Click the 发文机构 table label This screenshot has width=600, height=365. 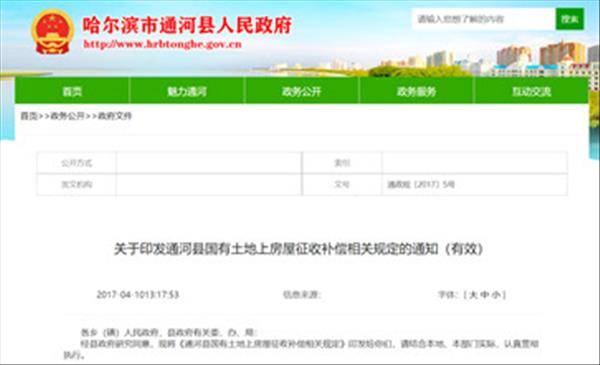[77, 184]
